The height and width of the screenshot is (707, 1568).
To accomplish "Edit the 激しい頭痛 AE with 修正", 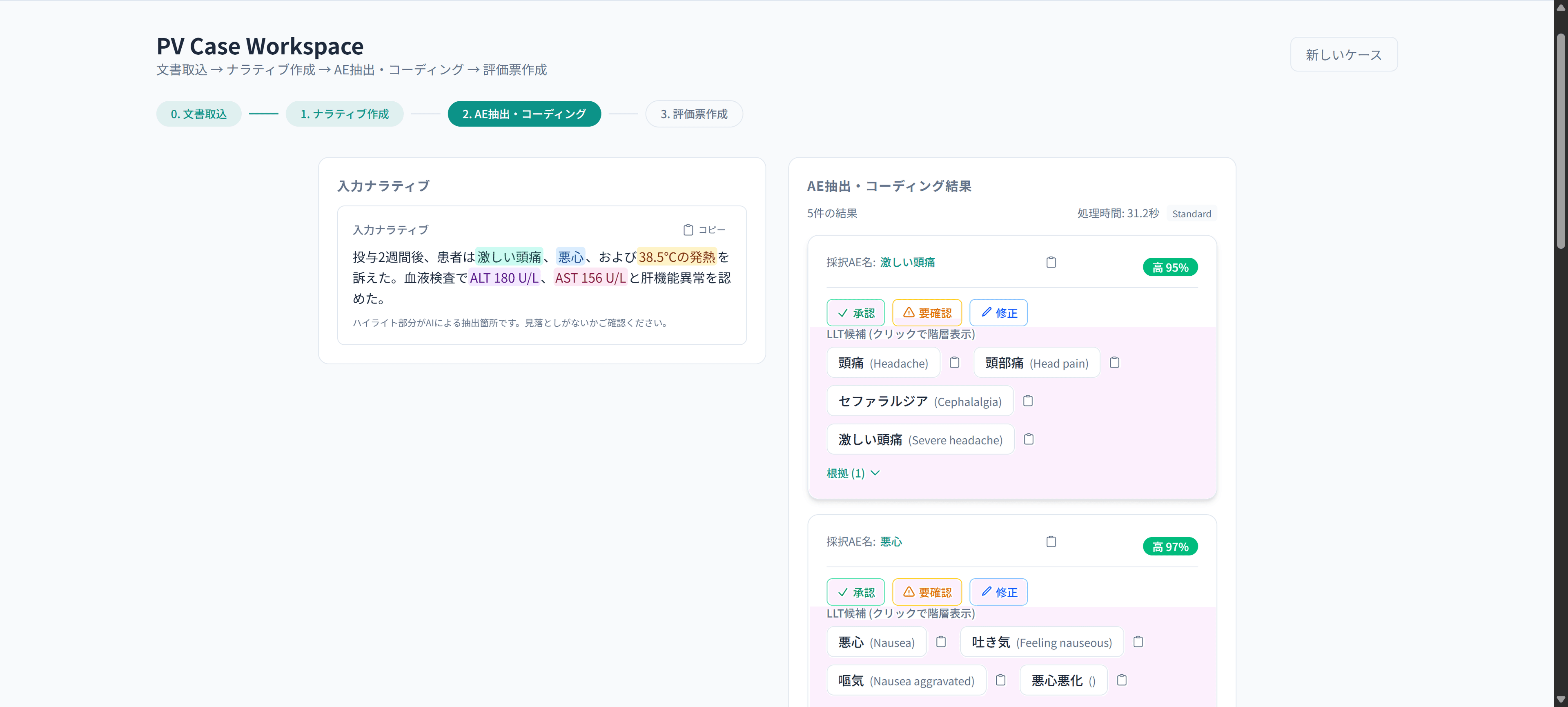I will click(x=998, y=312).
